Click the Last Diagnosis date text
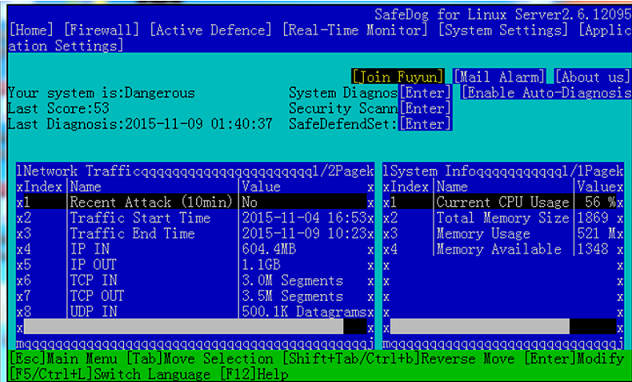Image resolution: width=632 pixels, height=382 pixels. click(x=140, y=124)
